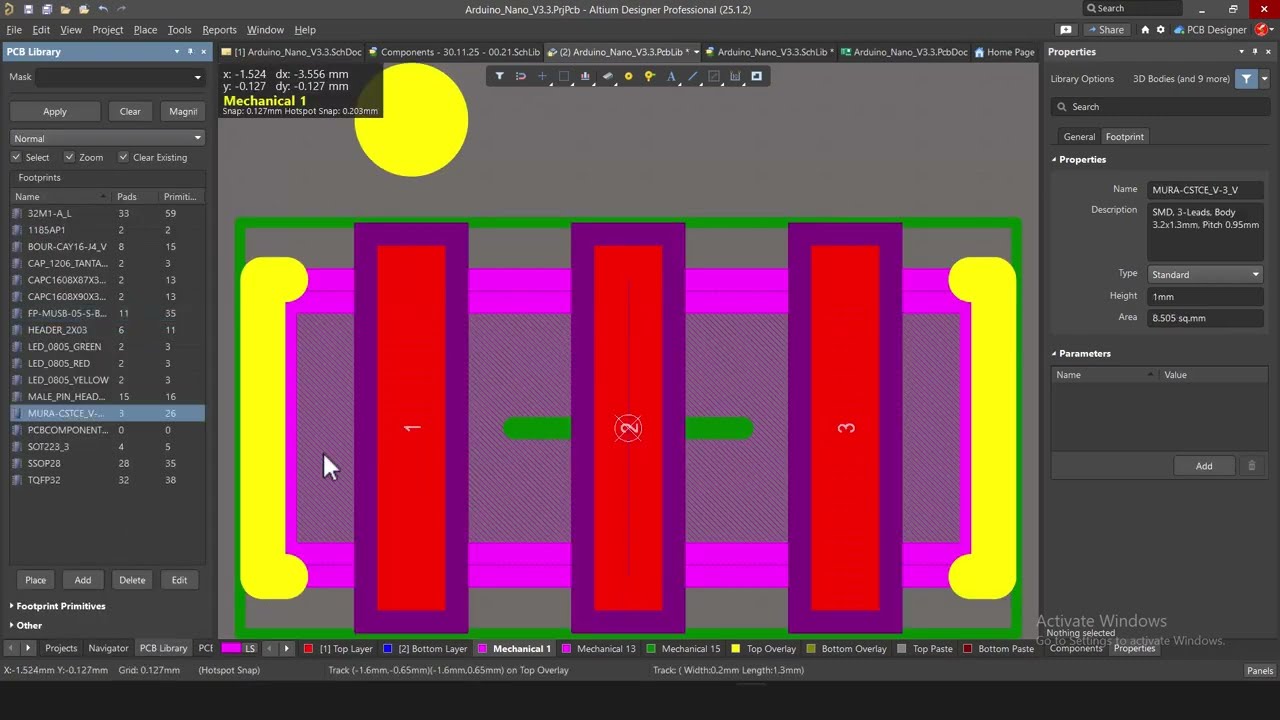
Task: Click the footprint Name field
Action: pos(1205,190)
